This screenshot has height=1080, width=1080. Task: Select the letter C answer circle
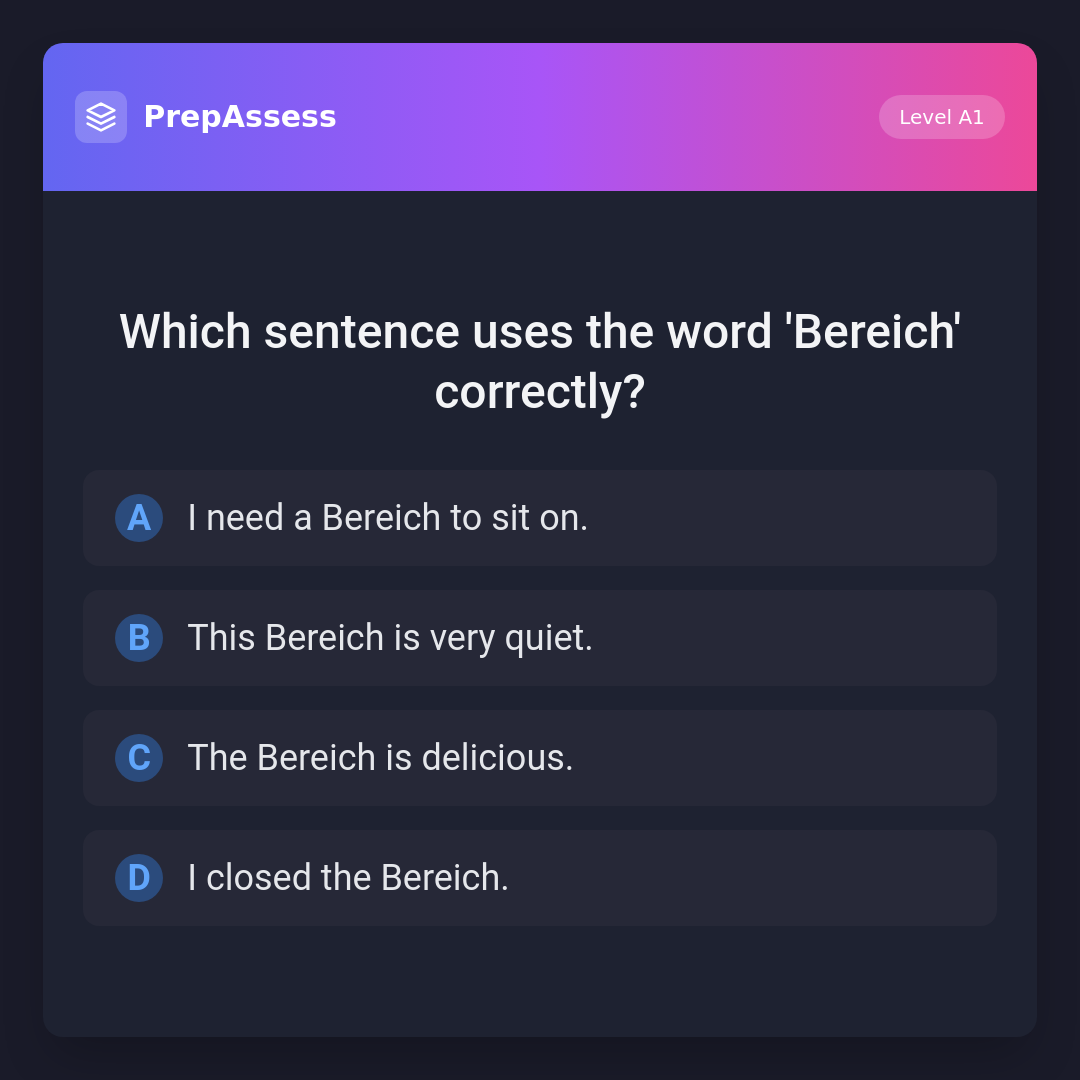pyautogui.click(x=139, y=758)
